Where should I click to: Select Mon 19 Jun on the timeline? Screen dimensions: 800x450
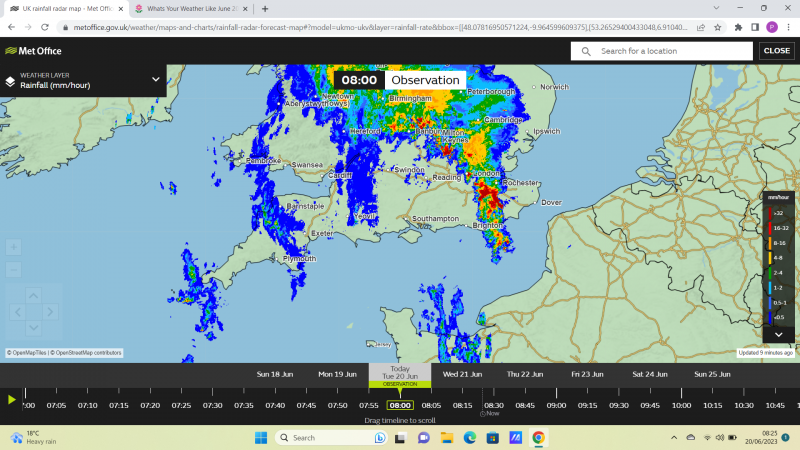337,374
